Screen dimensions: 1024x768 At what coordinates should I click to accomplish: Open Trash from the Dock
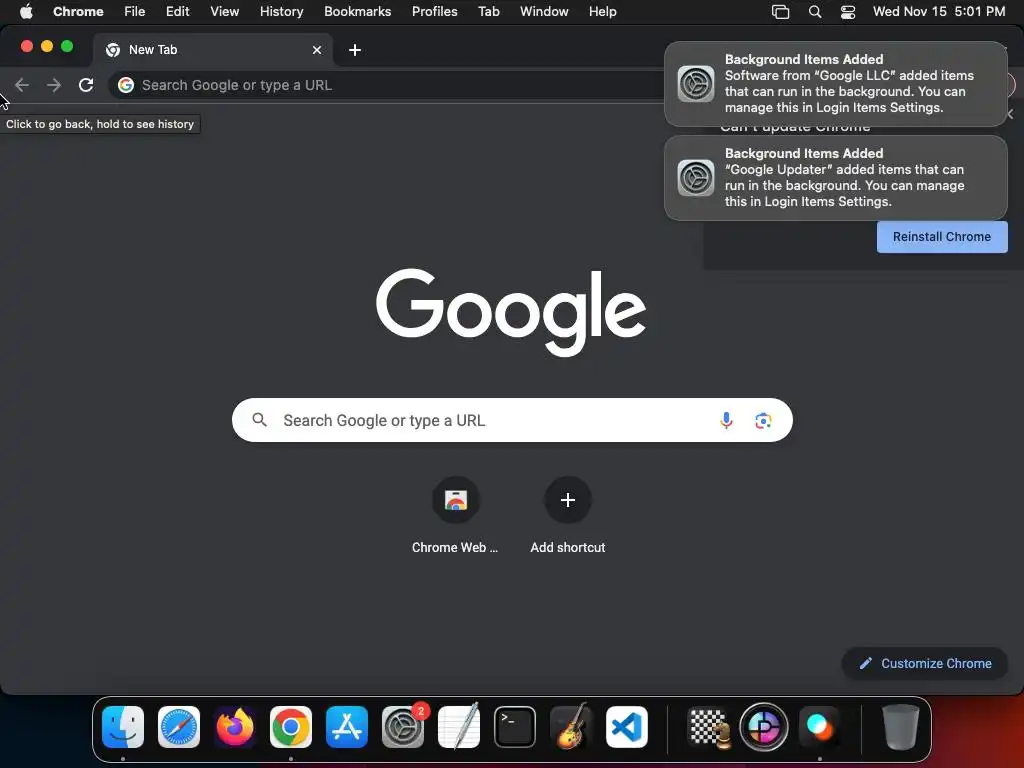[x=901, y=727]
